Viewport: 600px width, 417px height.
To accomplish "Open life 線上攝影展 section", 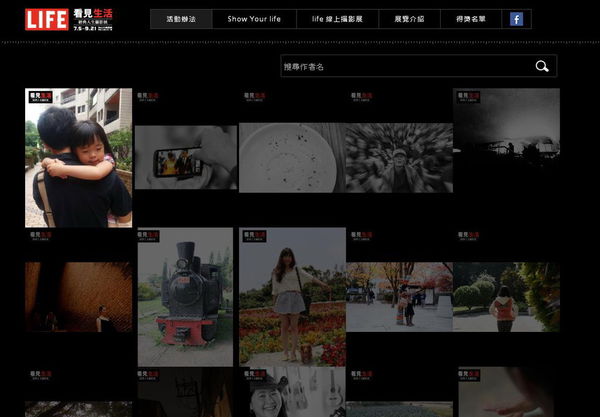I will [x=337, y=19].
